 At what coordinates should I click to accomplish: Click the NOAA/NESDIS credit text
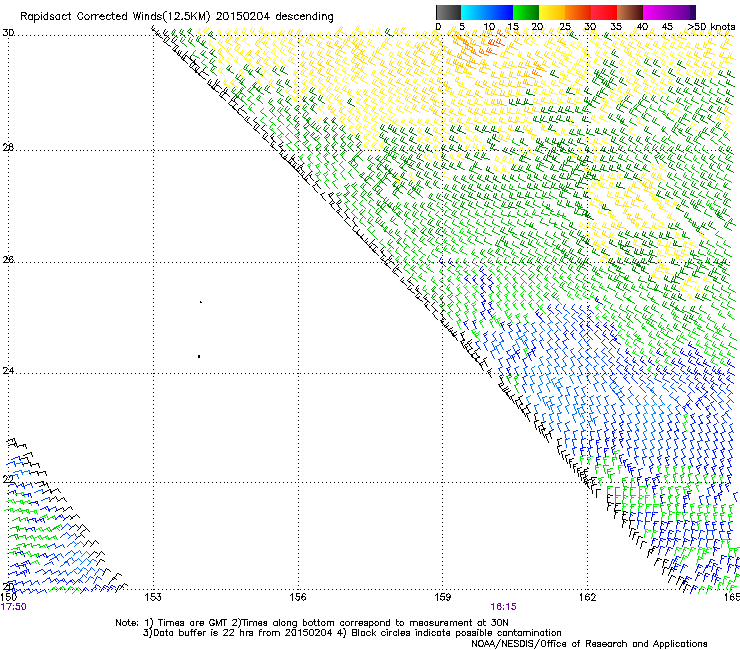pyautogui.click(x=589, y=644)
